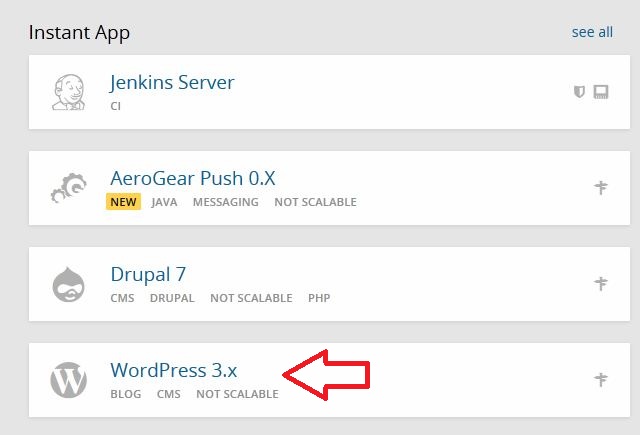Image resolution: width=640 pixels, height=435 pixels.
Task: Click the CMS tag under WordPress 3.x
Action: (x=169, y=394)
